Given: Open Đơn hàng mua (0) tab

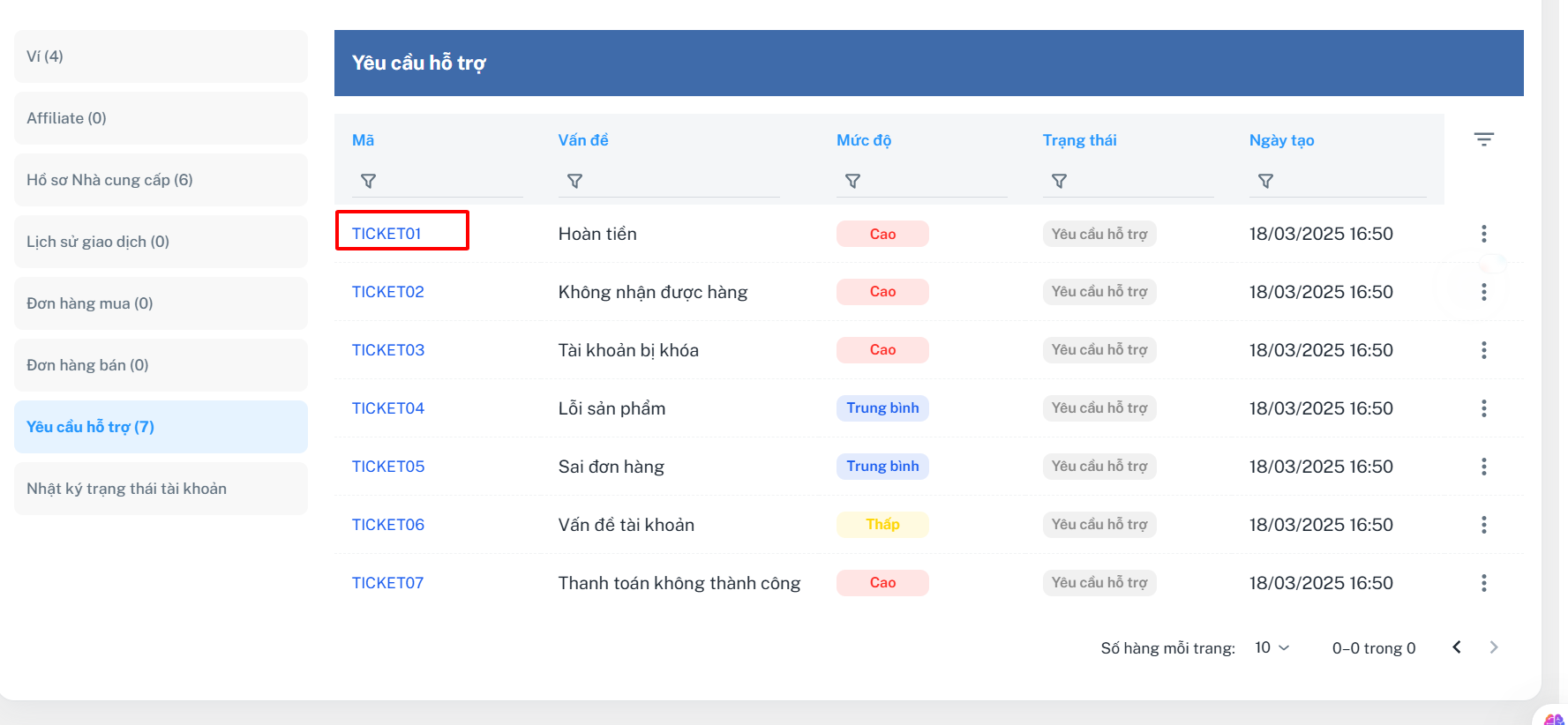Looking at the screenshot, I should pyautogui.click(x=161, y=303).
